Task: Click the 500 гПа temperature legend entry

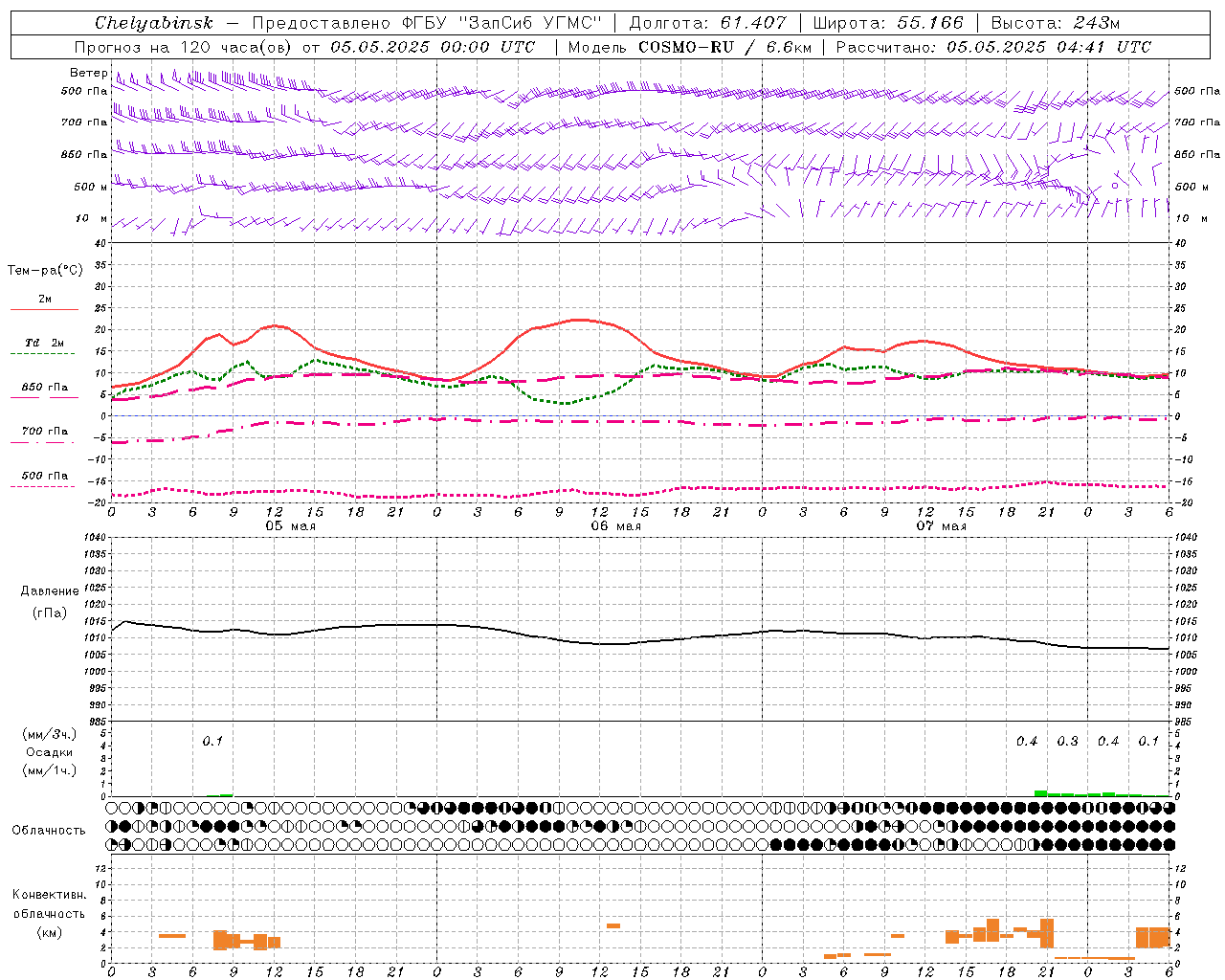Action: coord(44,476)
